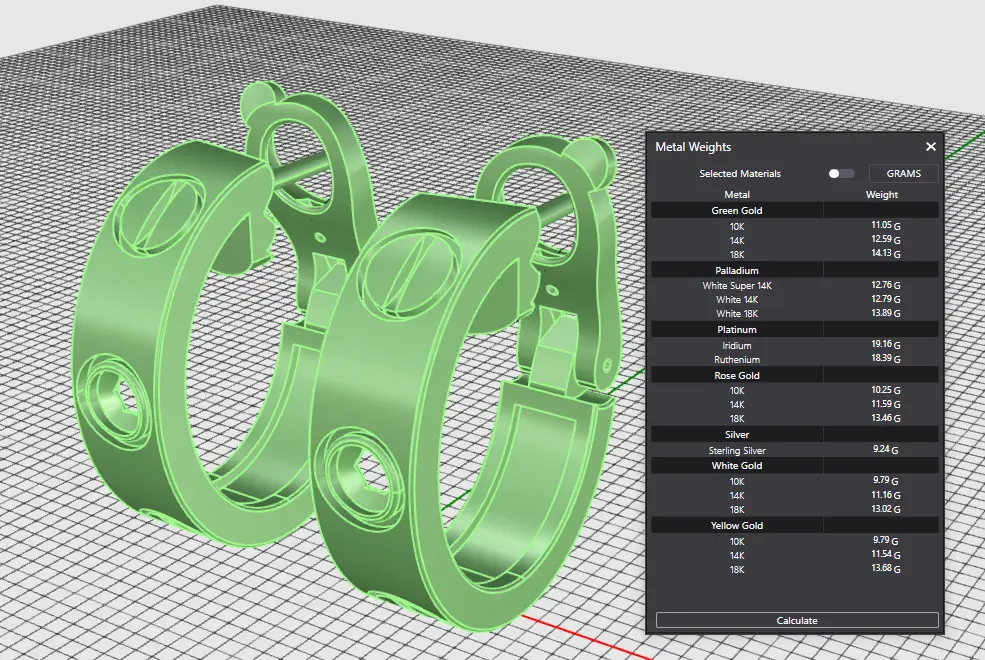This screenshot has width=985, height=660.
Task: Click the Rose Gold group header
Action: tap(736, 375)
